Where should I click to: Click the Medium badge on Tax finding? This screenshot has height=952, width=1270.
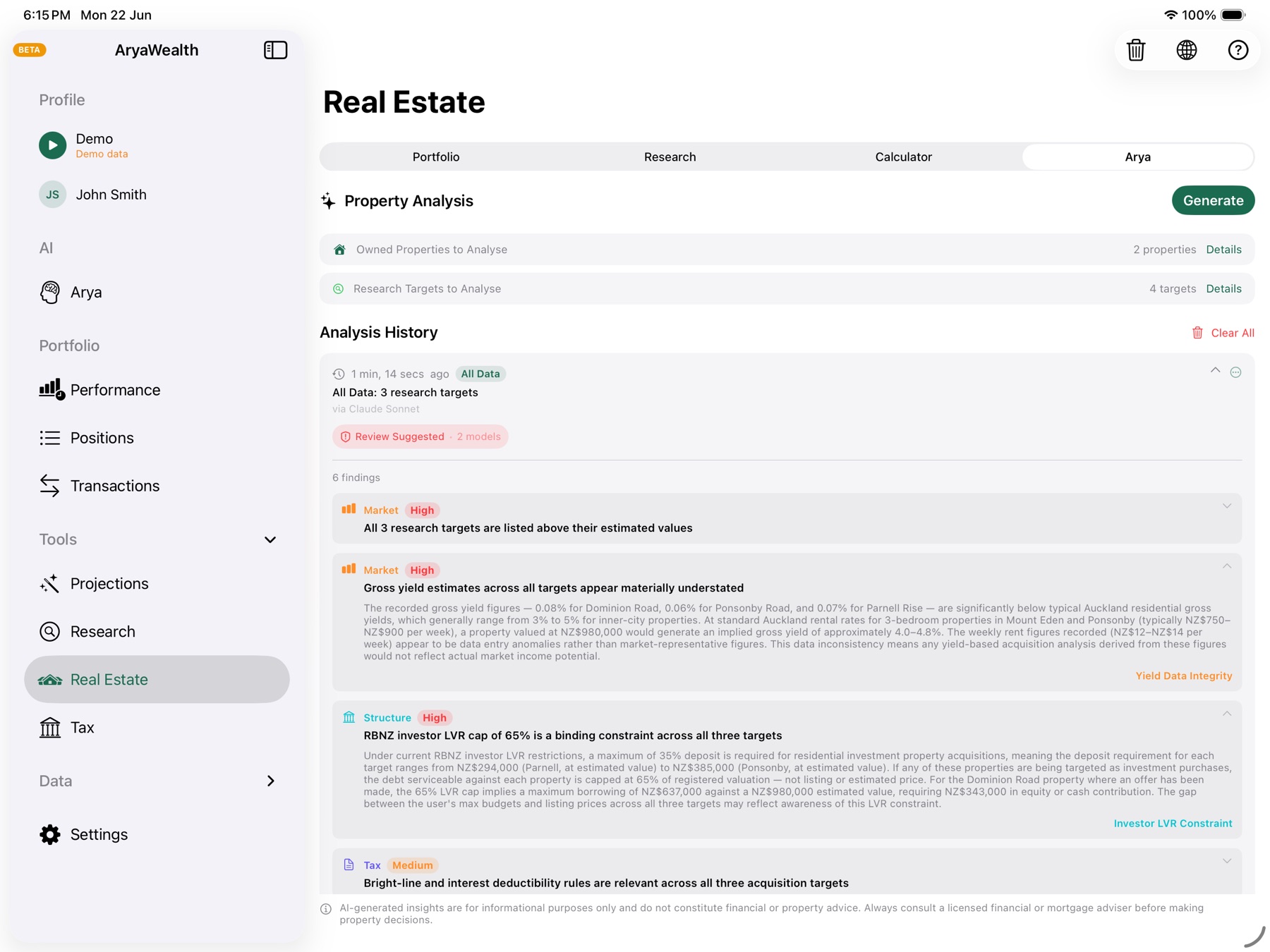pos(413,865)
